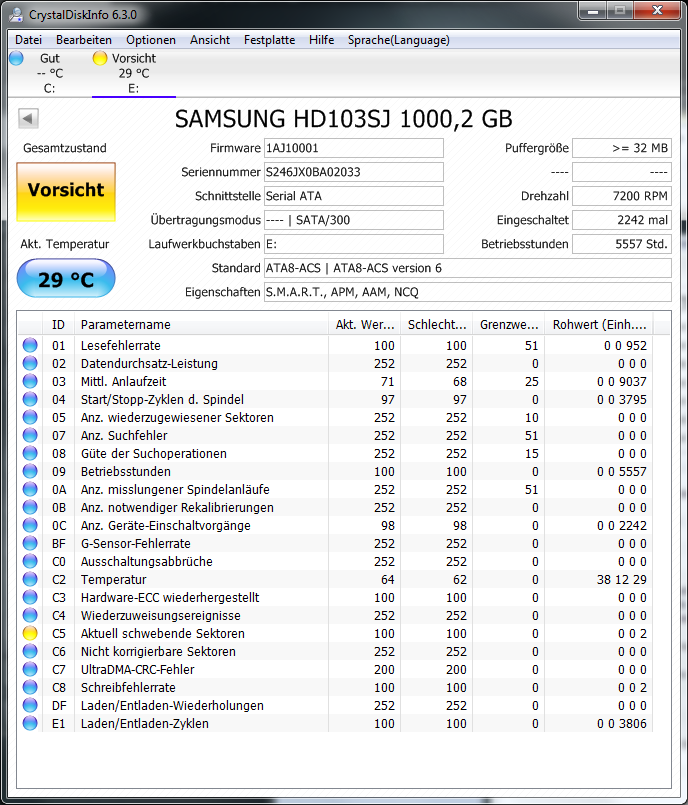Click the status icon for Laden/Entladen-Wiederholungen
The height and width of the screenshot is (805, 688).
coord(30,705)
